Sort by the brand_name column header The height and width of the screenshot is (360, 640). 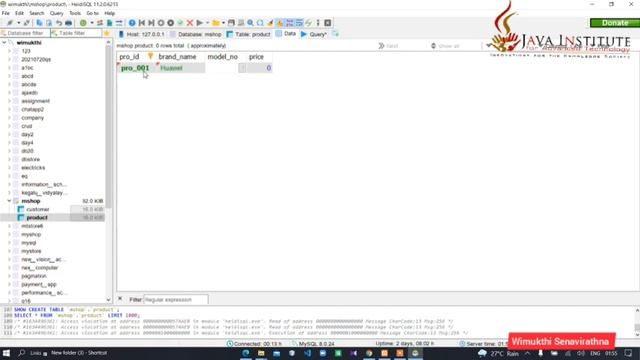(177, 57)
